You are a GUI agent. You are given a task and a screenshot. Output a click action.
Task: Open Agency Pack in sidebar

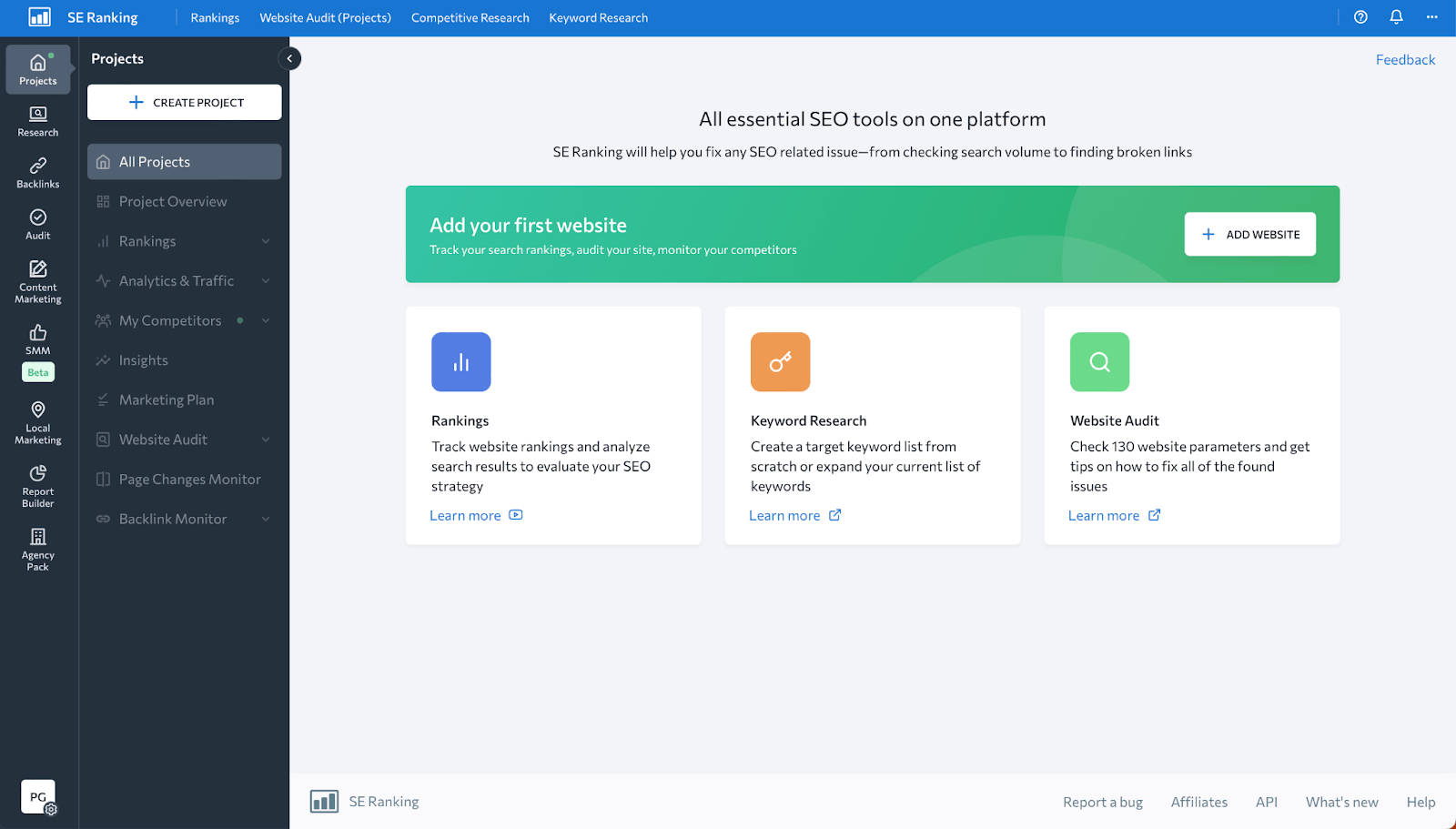(x=37, y=549)
